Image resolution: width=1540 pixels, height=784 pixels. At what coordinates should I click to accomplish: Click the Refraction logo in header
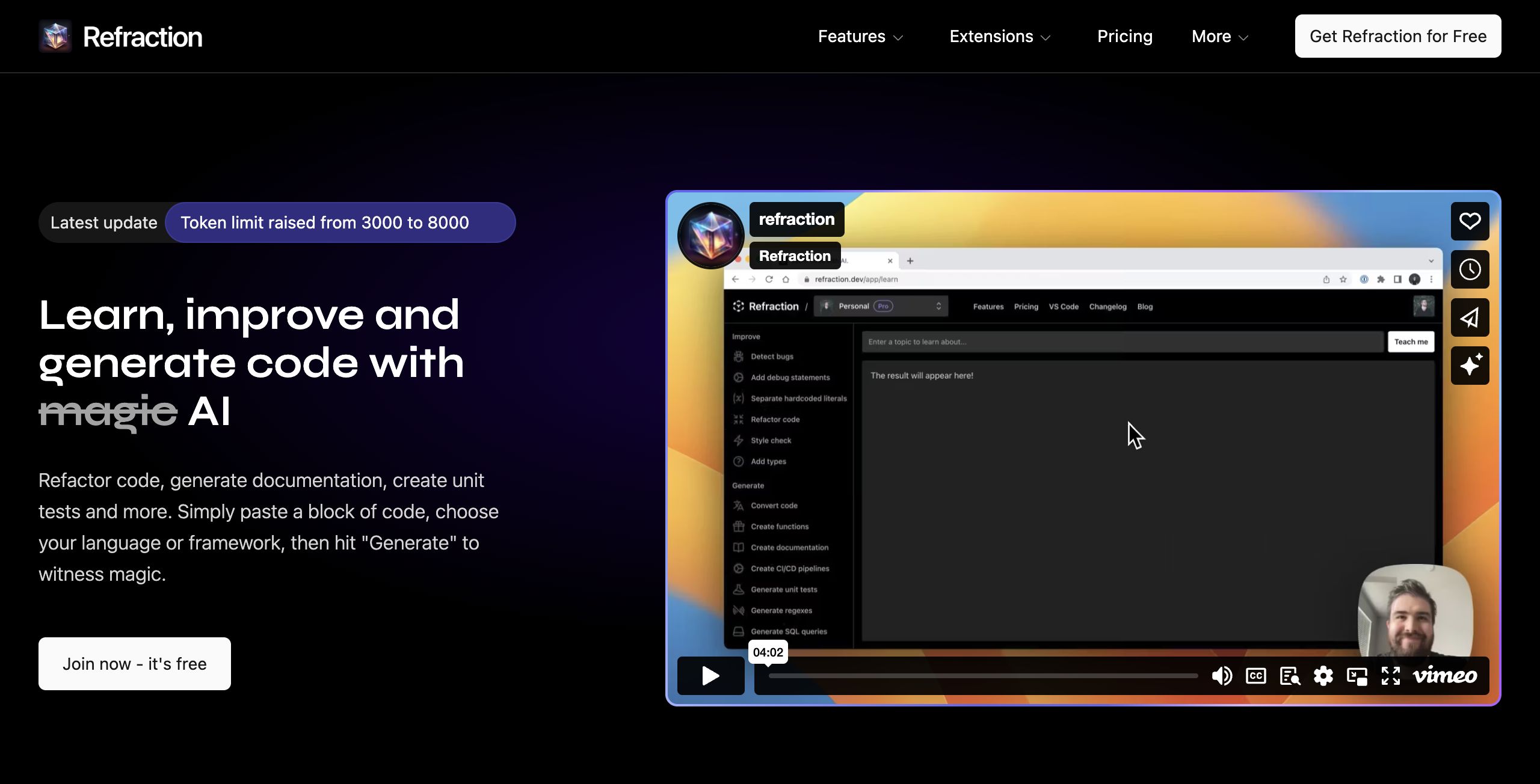pos(120,37)
